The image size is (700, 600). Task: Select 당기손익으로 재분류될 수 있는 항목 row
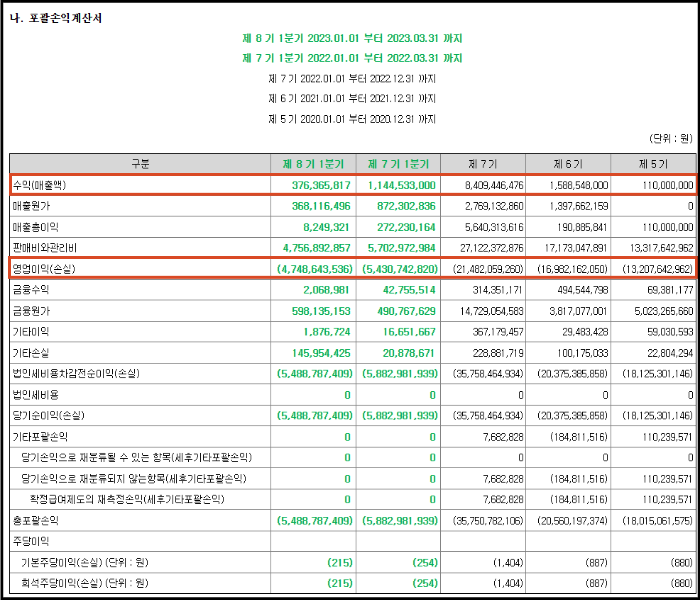(x=137, y=458)
